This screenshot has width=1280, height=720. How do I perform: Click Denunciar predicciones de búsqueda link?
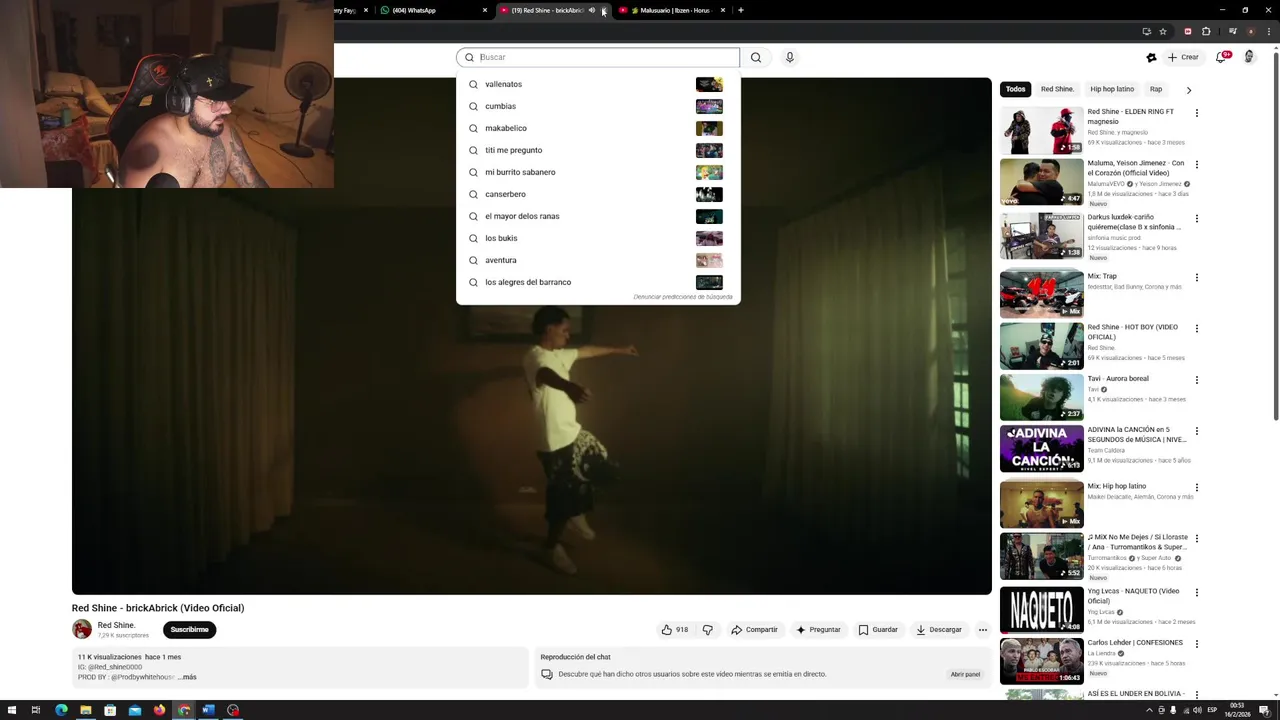click(x=683, y=297)
